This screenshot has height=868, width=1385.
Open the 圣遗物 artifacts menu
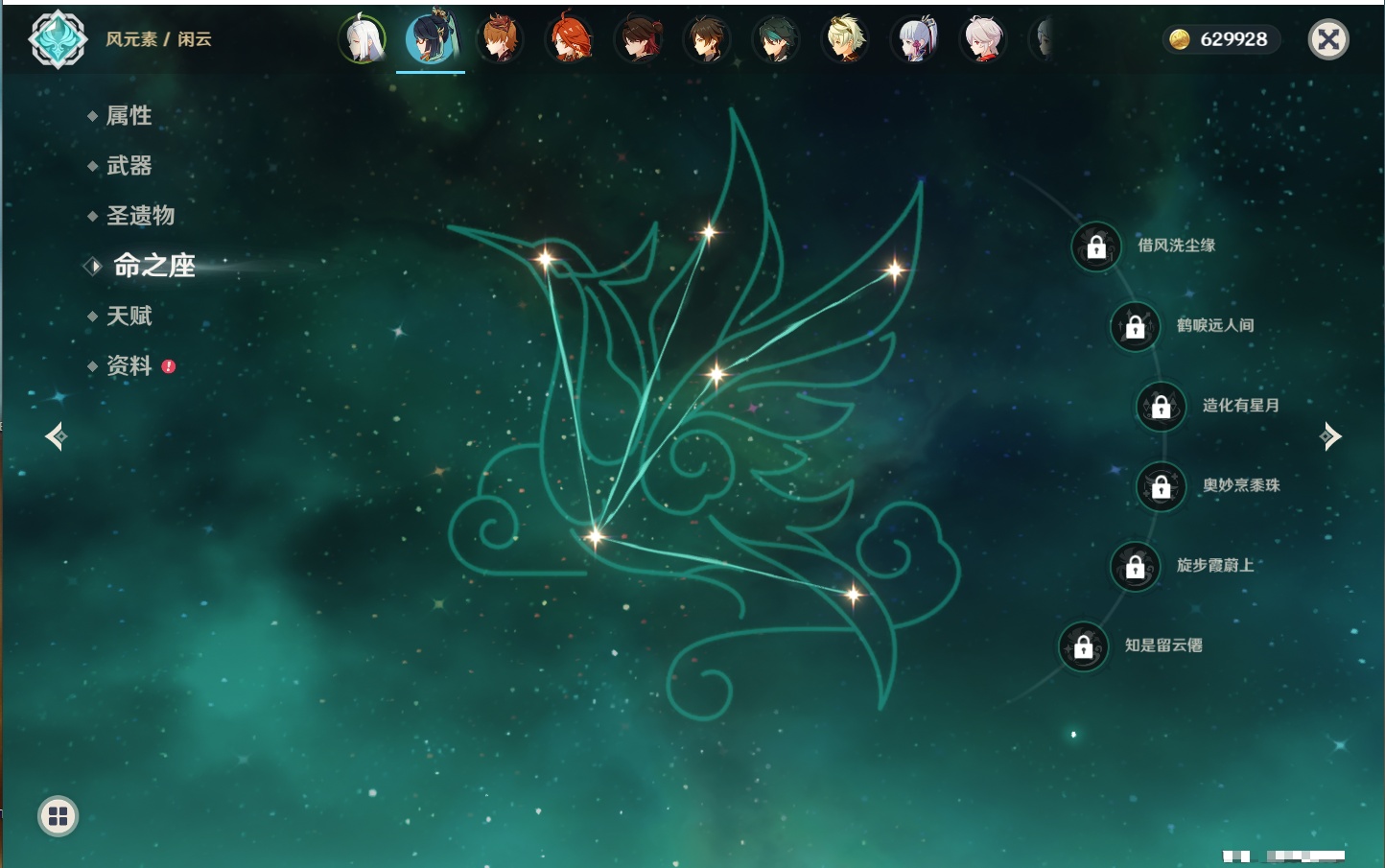pos(140,216)
